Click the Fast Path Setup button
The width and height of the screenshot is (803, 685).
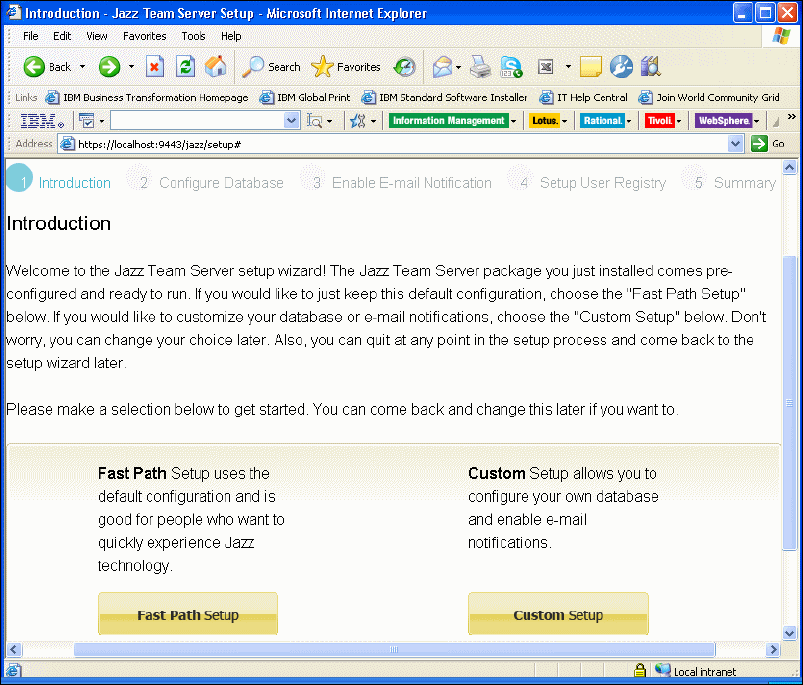pyautogui.click(x=188, y=614)
